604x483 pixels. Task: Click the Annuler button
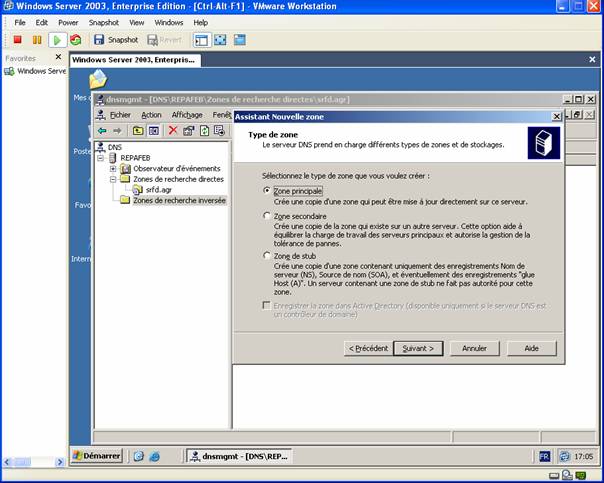click(x=474, y=349)
